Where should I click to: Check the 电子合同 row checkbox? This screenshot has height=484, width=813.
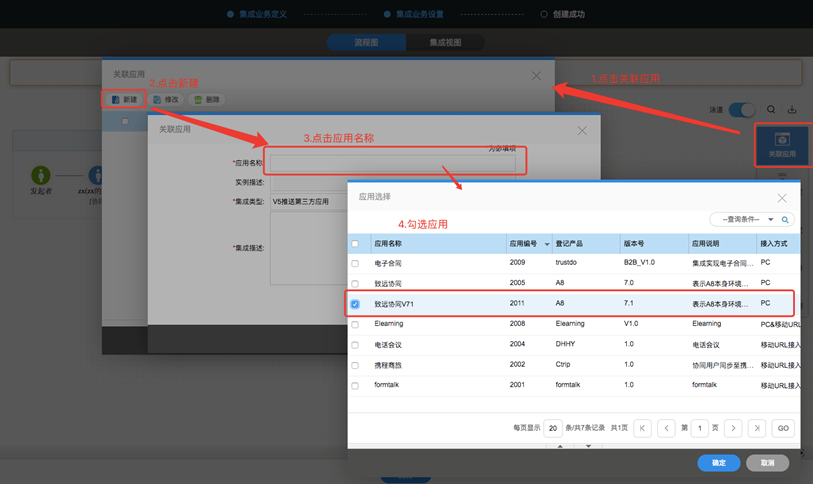point(355,263)
